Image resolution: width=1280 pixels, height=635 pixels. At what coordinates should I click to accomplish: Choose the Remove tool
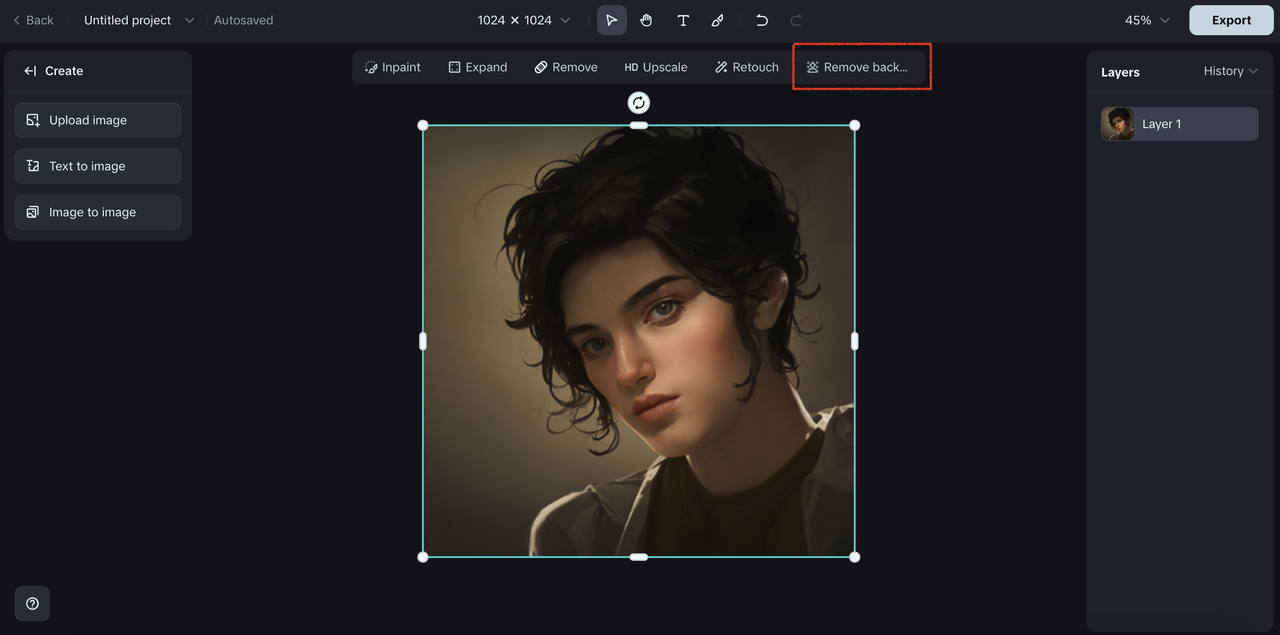[x=566, y=67]
